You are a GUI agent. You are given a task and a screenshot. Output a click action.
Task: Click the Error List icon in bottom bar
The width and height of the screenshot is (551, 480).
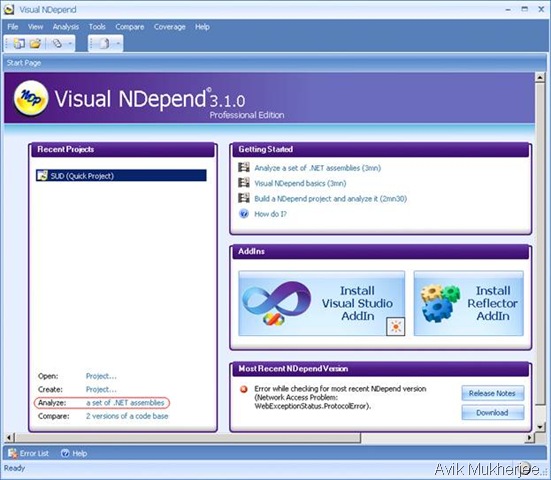point(13,453)
